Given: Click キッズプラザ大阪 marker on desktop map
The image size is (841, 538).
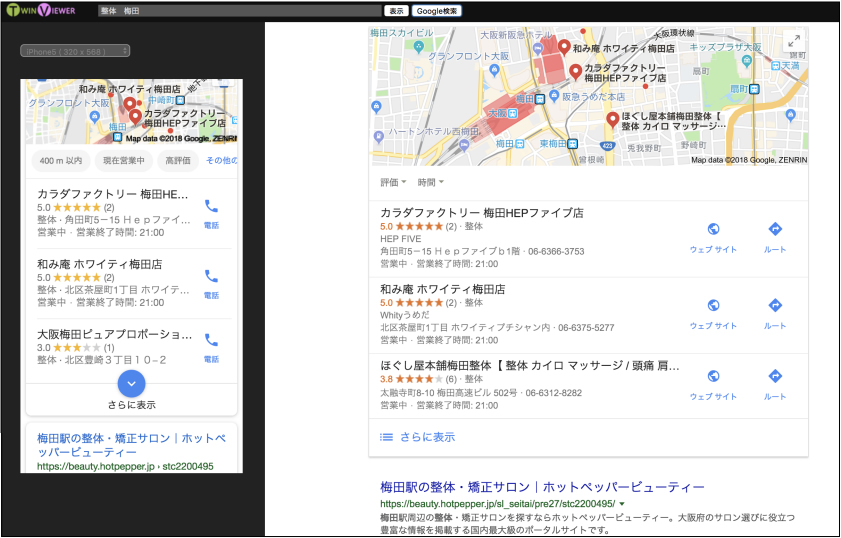Looking at the screenshot, I should coord(746,62).
